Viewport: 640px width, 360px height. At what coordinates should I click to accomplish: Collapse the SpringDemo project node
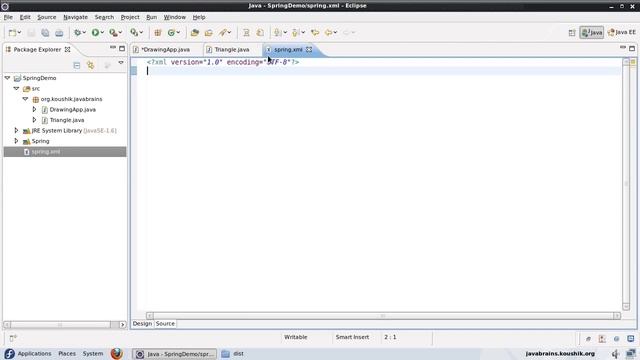coord(7,78)
